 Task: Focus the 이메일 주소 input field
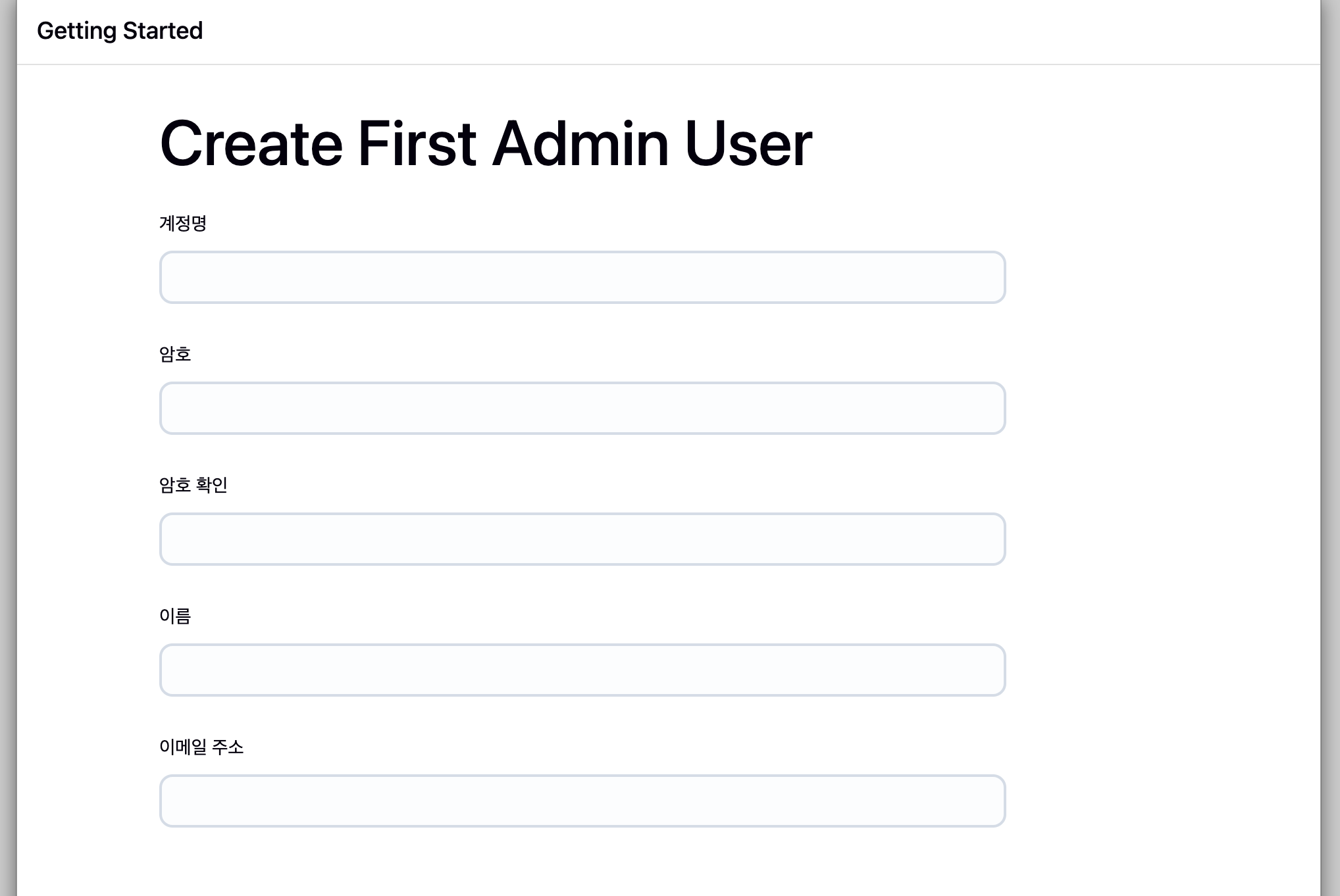[582, 801]
